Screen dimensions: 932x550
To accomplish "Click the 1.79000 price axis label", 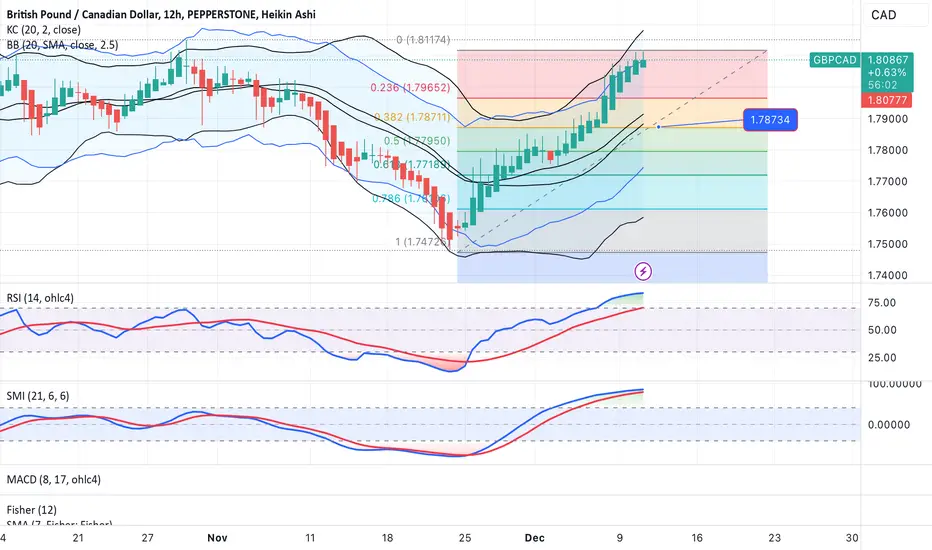I will point(887,119).
